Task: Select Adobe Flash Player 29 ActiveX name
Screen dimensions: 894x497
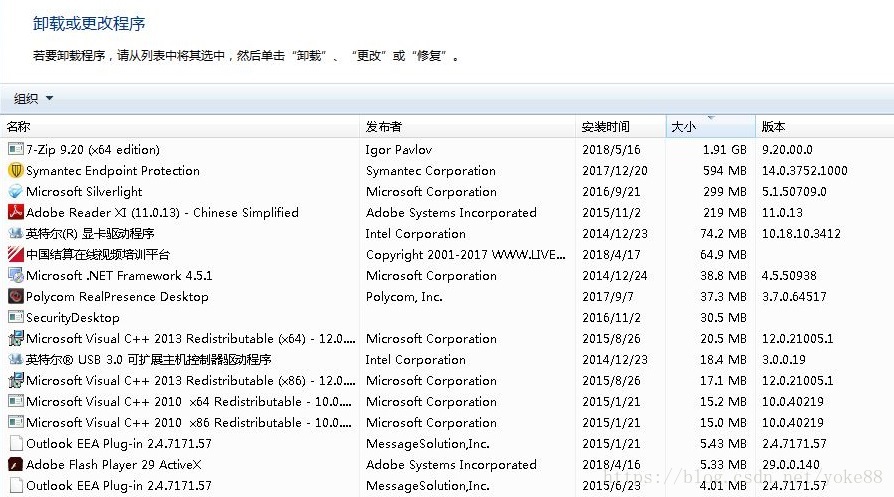Action: [x=113, y=465]
